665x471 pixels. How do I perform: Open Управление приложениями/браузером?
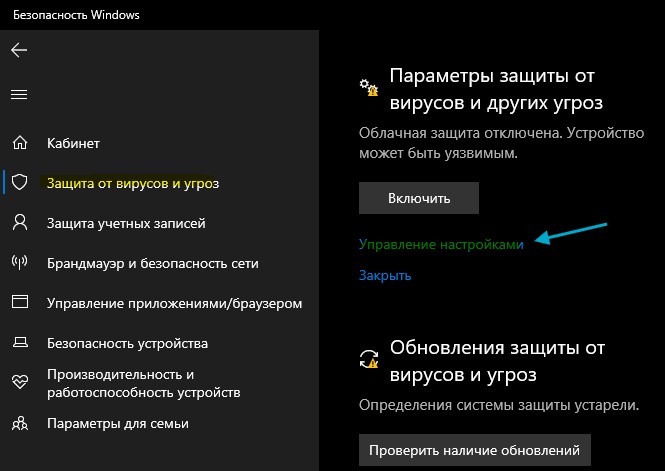[x=174, y=304]
